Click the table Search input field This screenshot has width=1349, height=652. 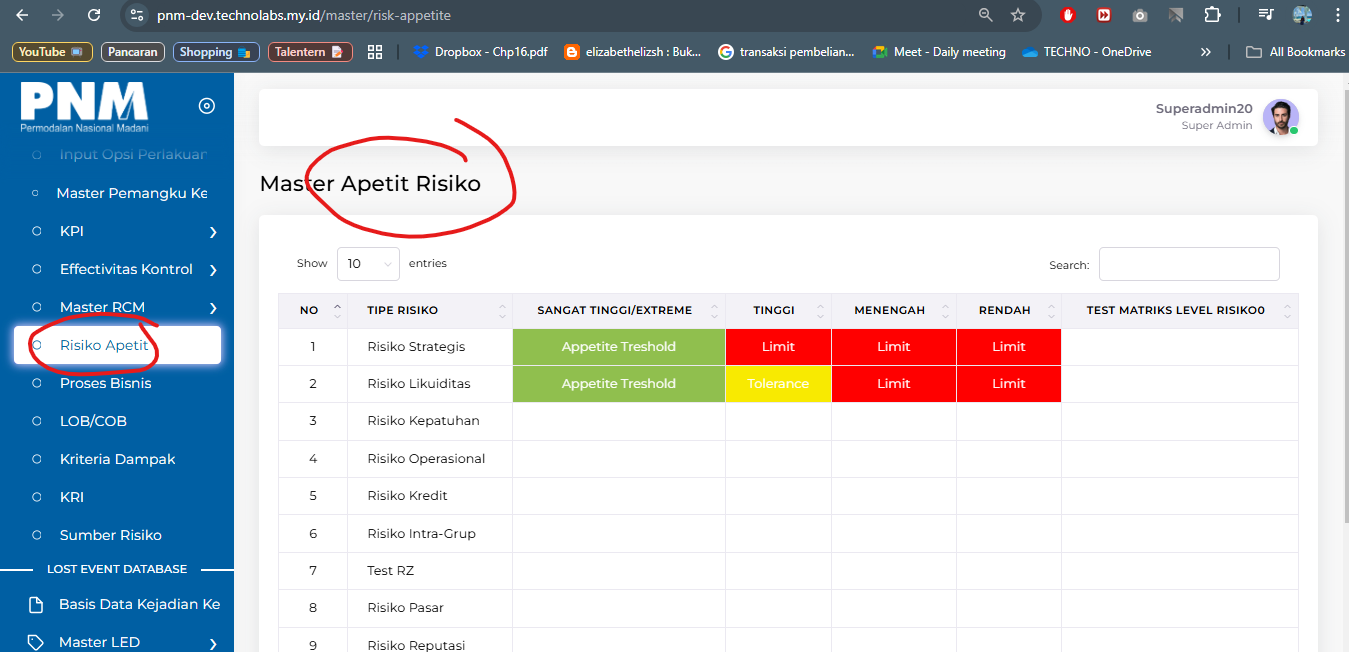point(1188,264)
